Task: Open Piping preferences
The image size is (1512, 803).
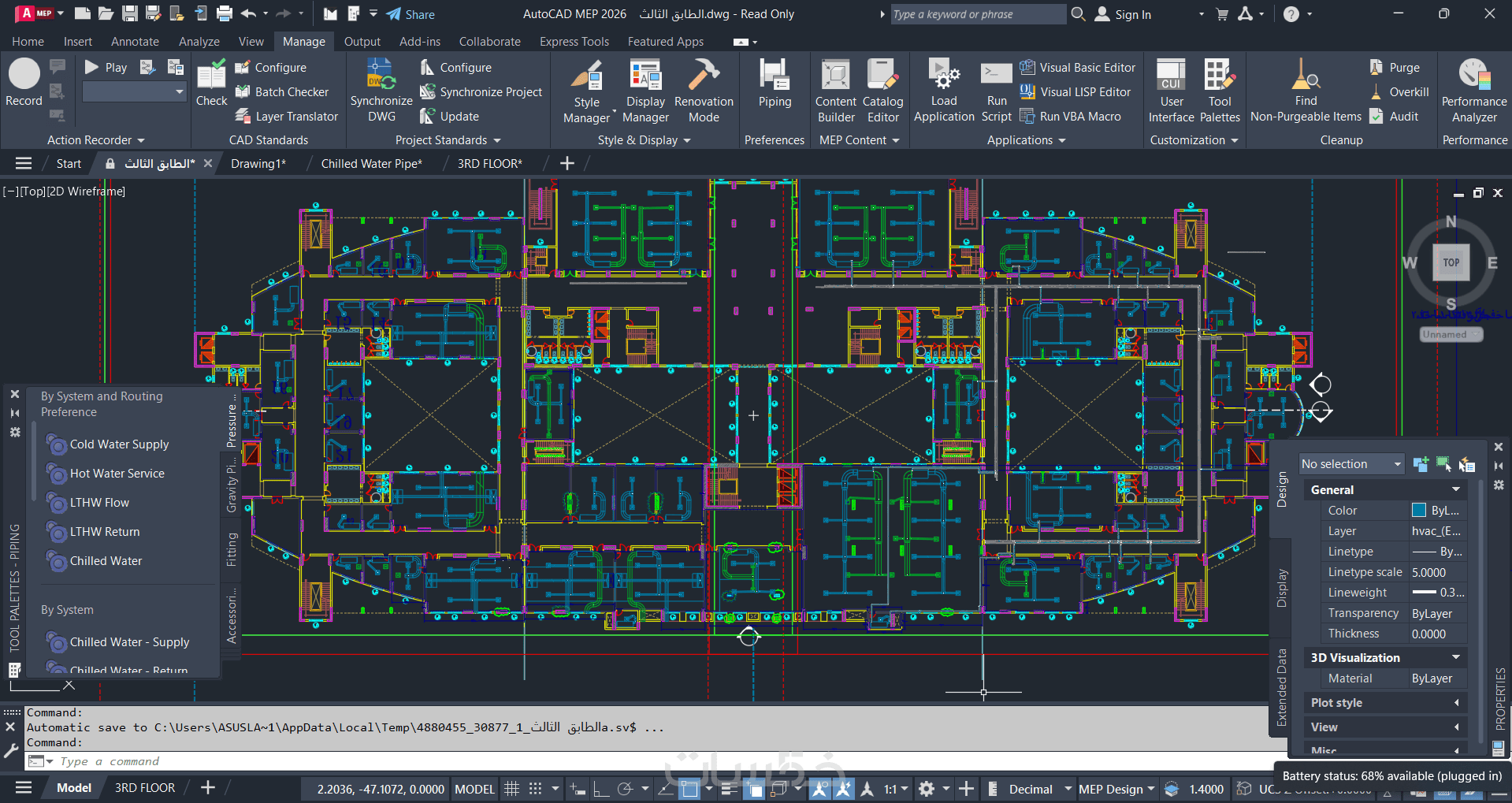Action: 775,84
